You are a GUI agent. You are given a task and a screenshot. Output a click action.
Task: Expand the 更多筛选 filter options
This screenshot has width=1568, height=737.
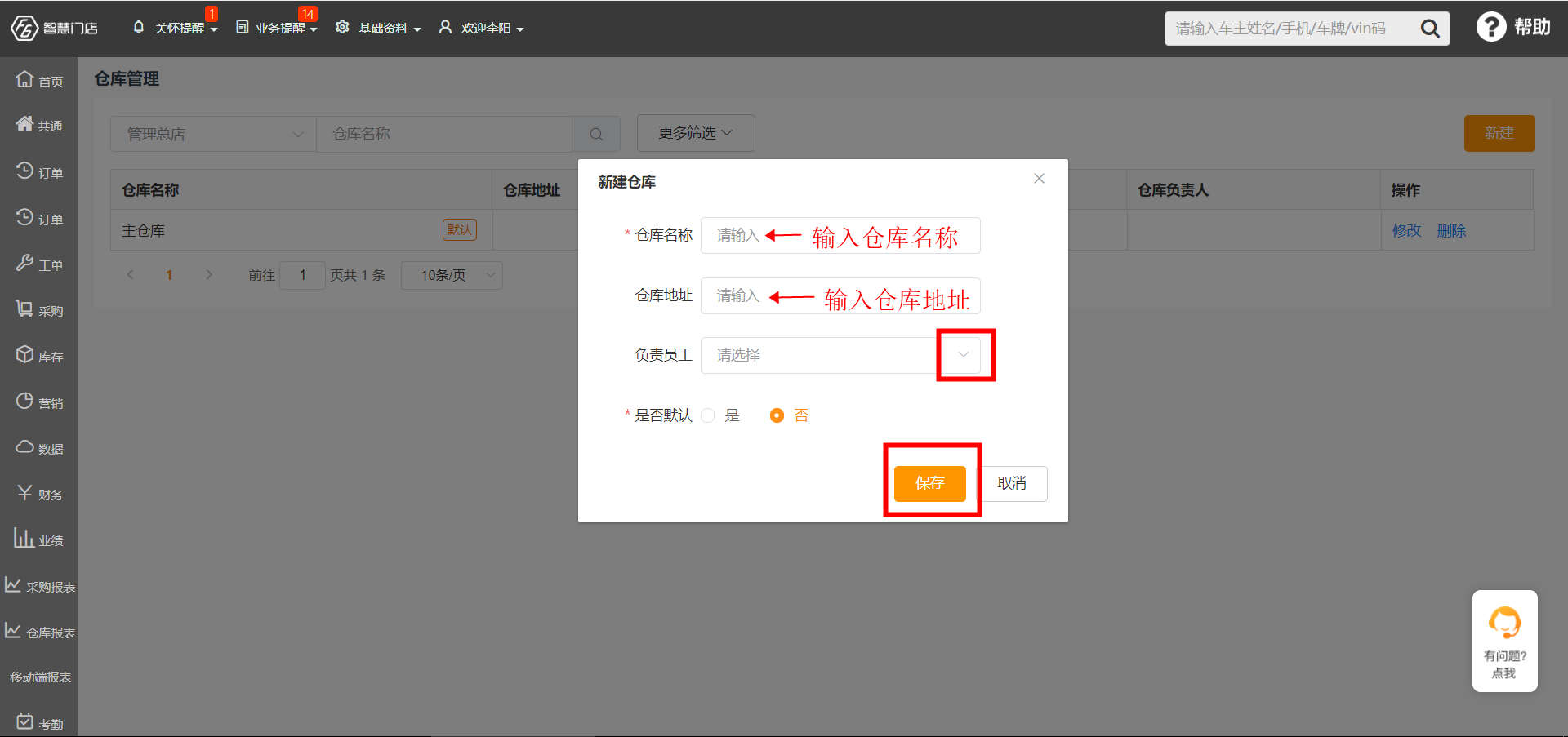point(696,133)
